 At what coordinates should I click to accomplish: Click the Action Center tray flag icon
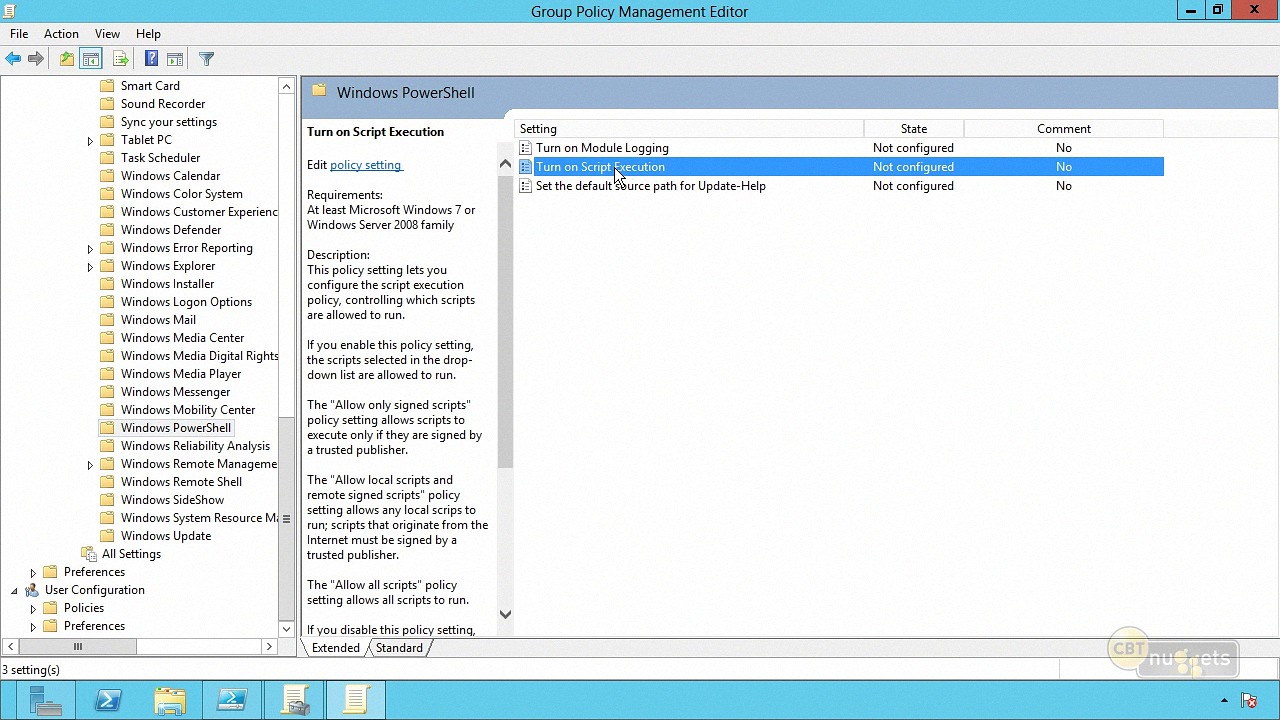coord(1249,700)
